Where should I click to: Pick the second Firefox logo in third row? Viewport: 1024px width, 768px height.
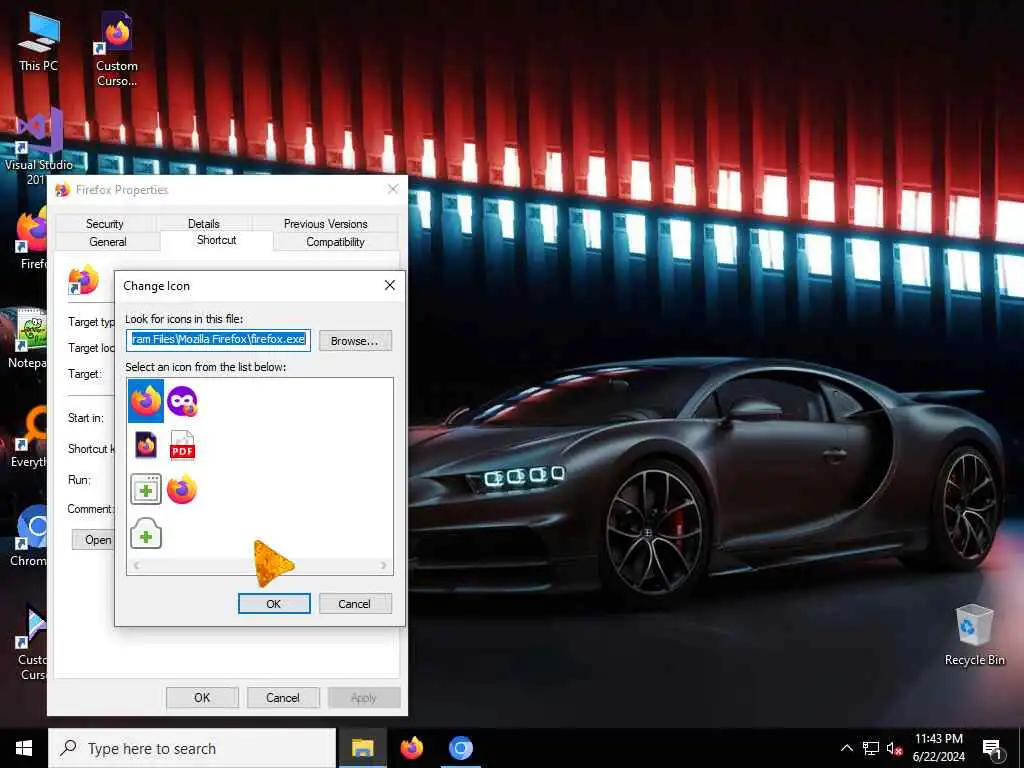pyautogui.click(x=182, y=489)
